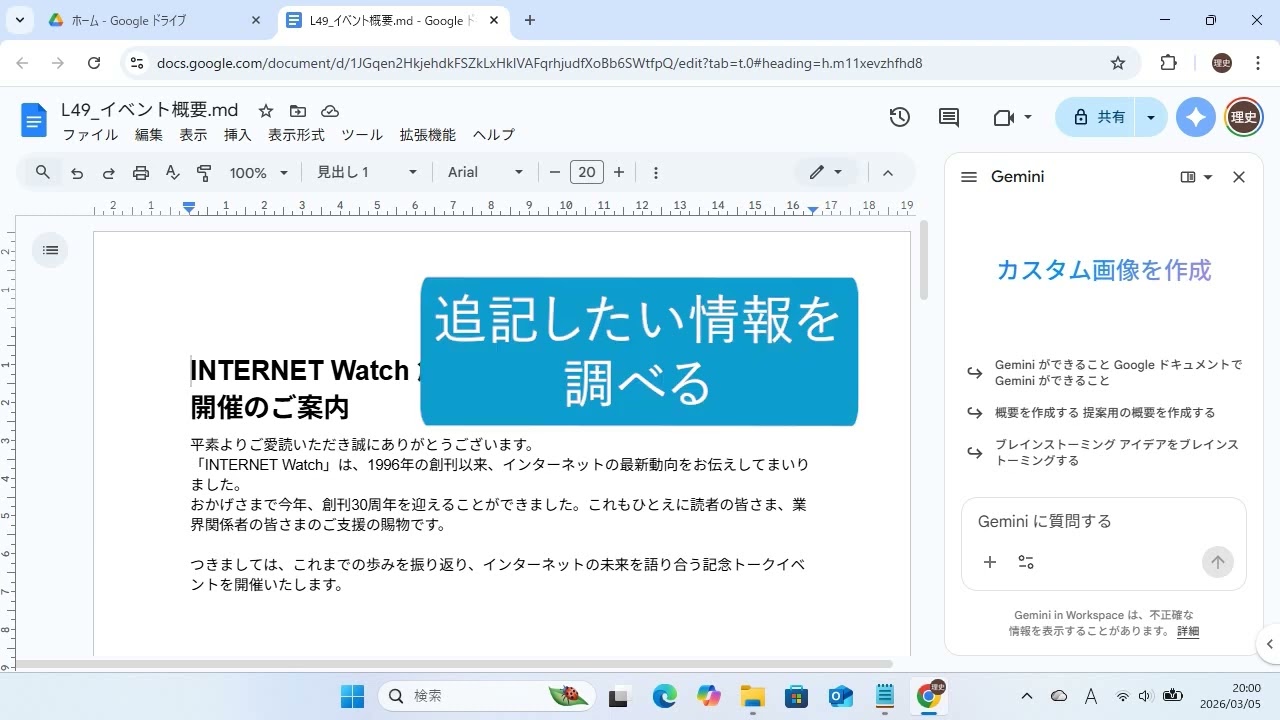Open Windows Start menu
Viewport: 1280px width, 720px height.
click(352, 696)
